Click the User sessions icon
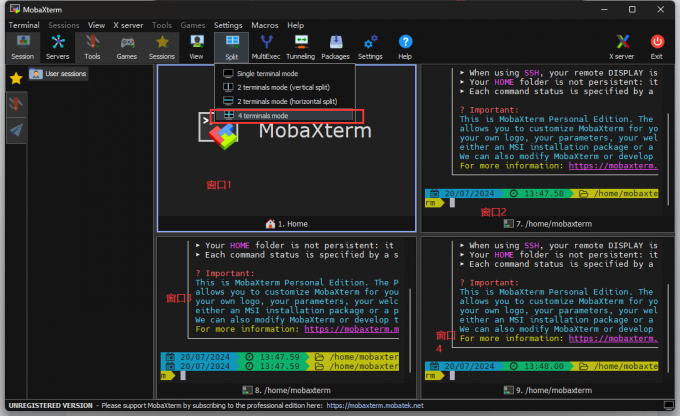The image size is (680, 416). (36, 74)
